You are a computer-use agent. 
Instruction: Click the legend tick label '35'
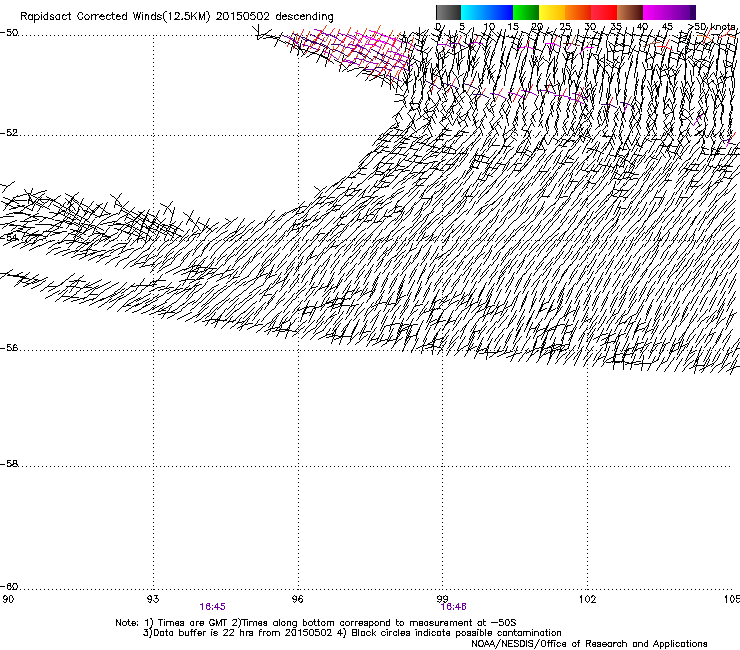tap(616, 27)
